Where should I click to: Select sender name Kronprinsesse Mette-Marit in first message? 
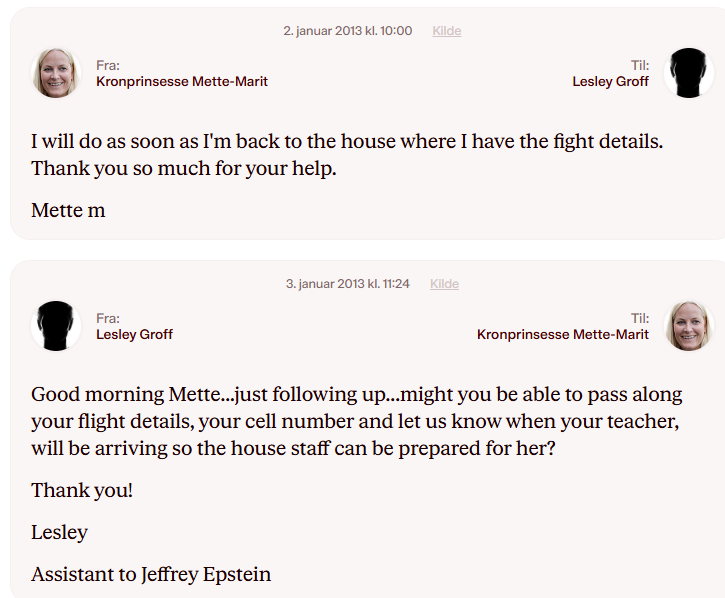(x=182, y=82)
